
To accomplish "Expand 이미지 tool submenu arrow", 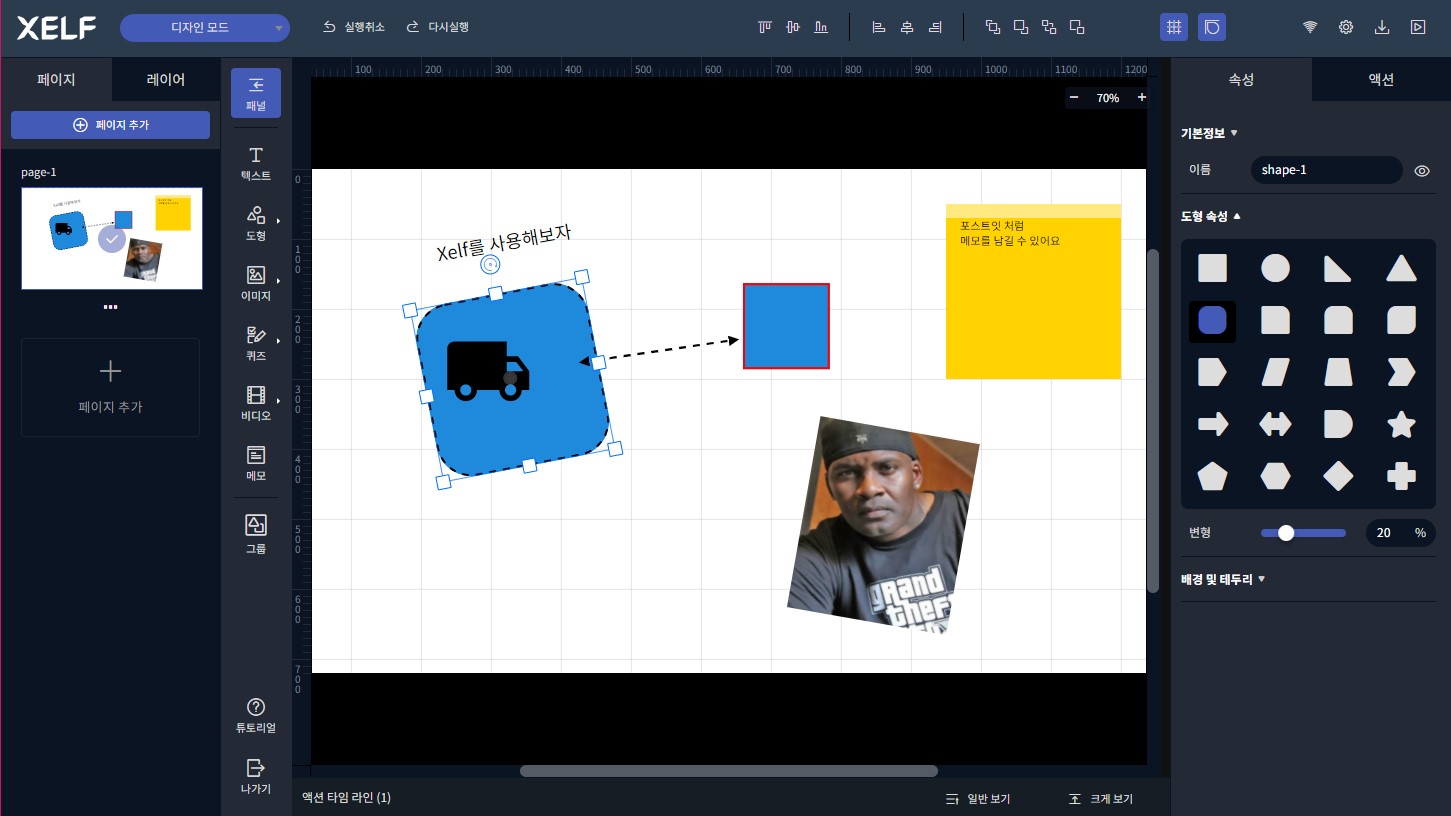I will pyautogui.click(x=278, y=281).
